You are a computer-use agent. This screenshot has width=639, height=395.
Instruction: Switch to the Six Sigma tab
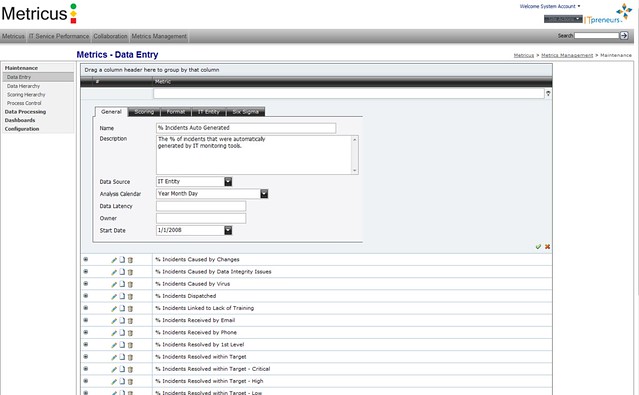pos(245,112)
